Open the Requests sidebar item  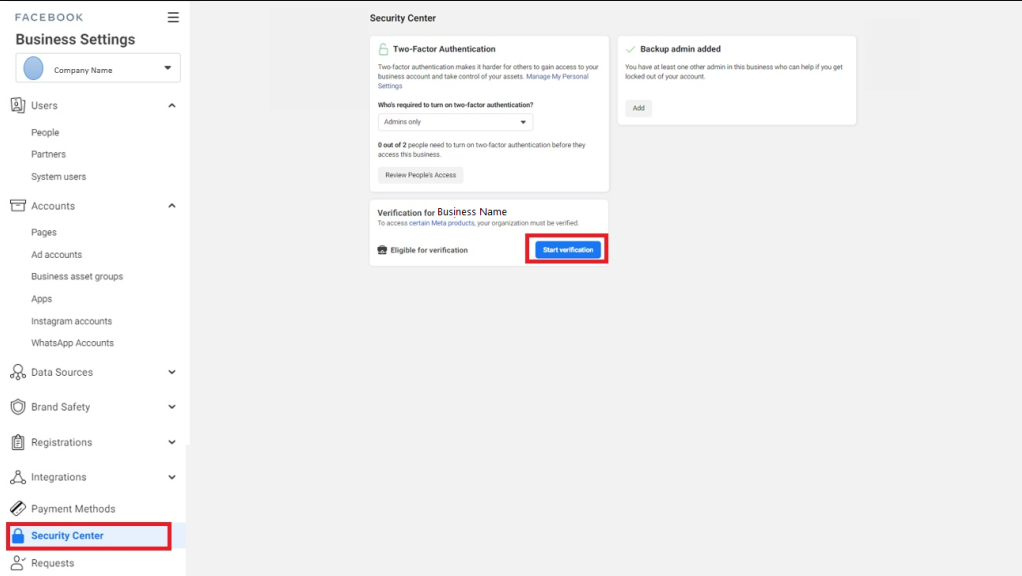52,563
